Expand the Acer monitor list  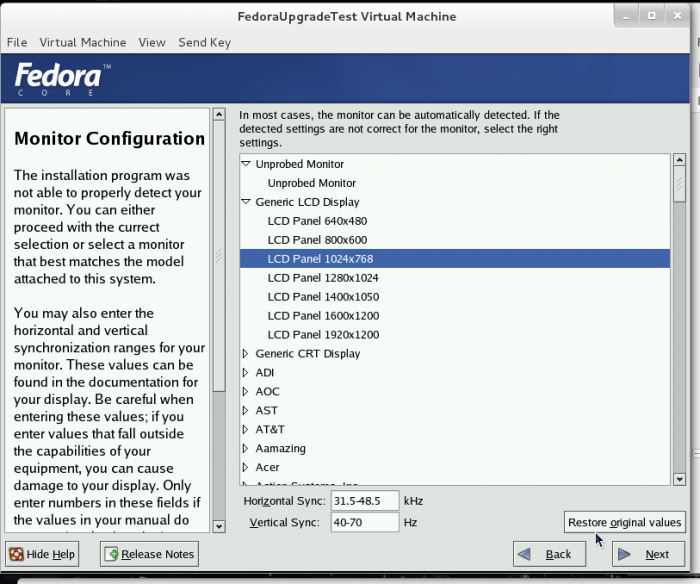[x=246, y=468]
